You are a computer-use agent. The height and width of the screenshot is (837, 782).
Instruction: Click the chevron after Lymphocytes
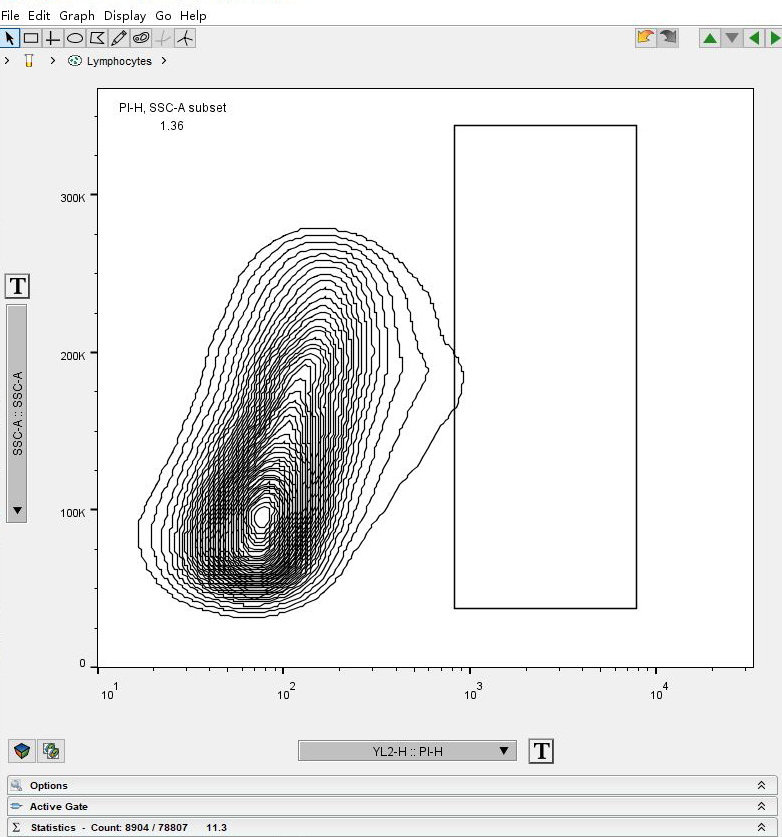[x=164, y=61]
